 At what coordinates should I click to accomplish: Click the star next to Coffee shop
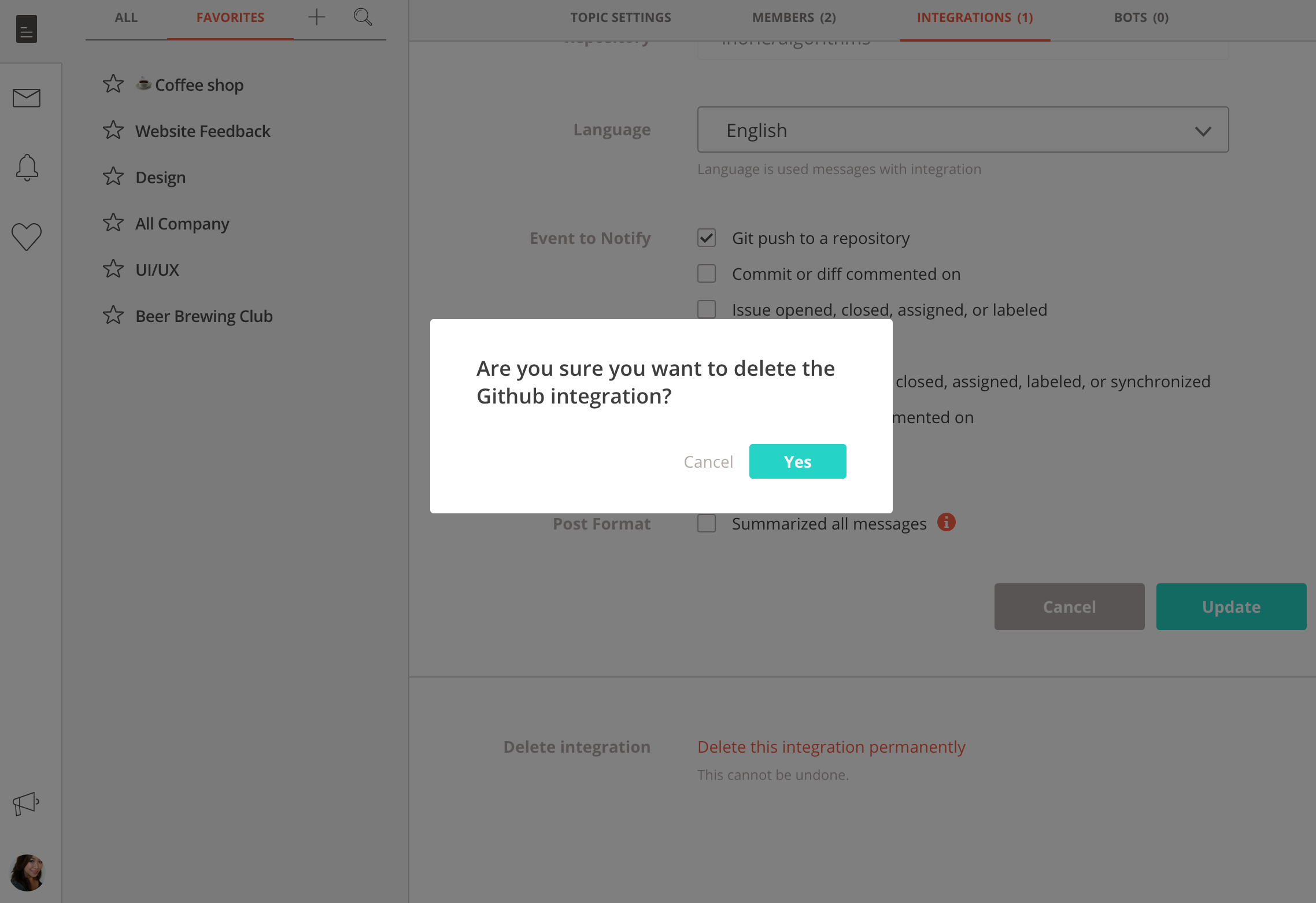pos(113,84)
